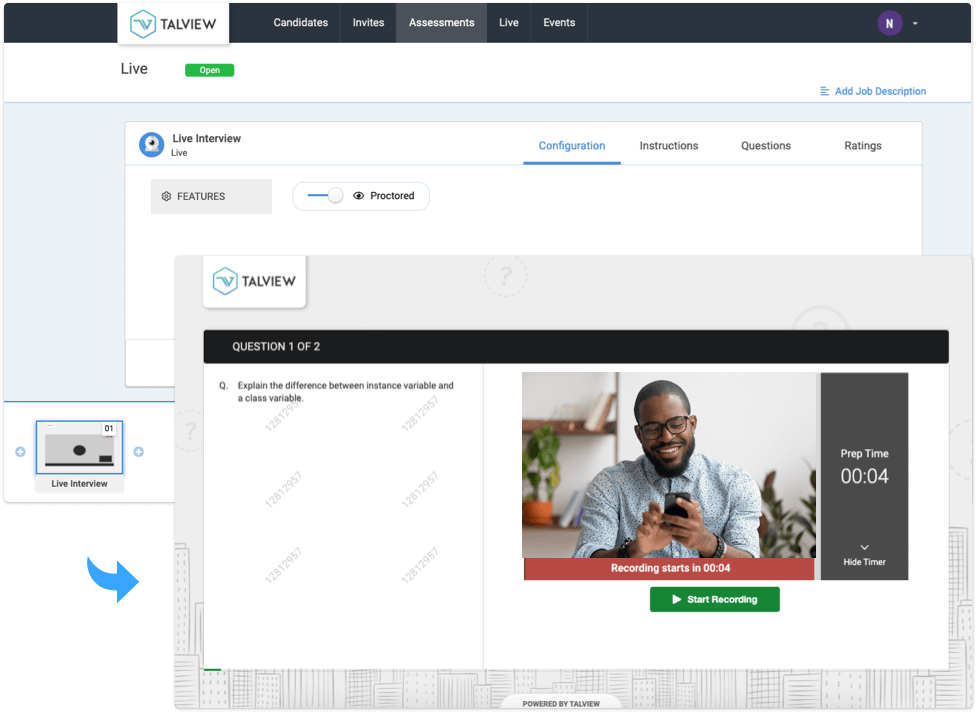The height and width of the screenshot is (715, 978).
Task: Click the Talview logo on the candidate preview window
Action: click(x=254, y=281)
